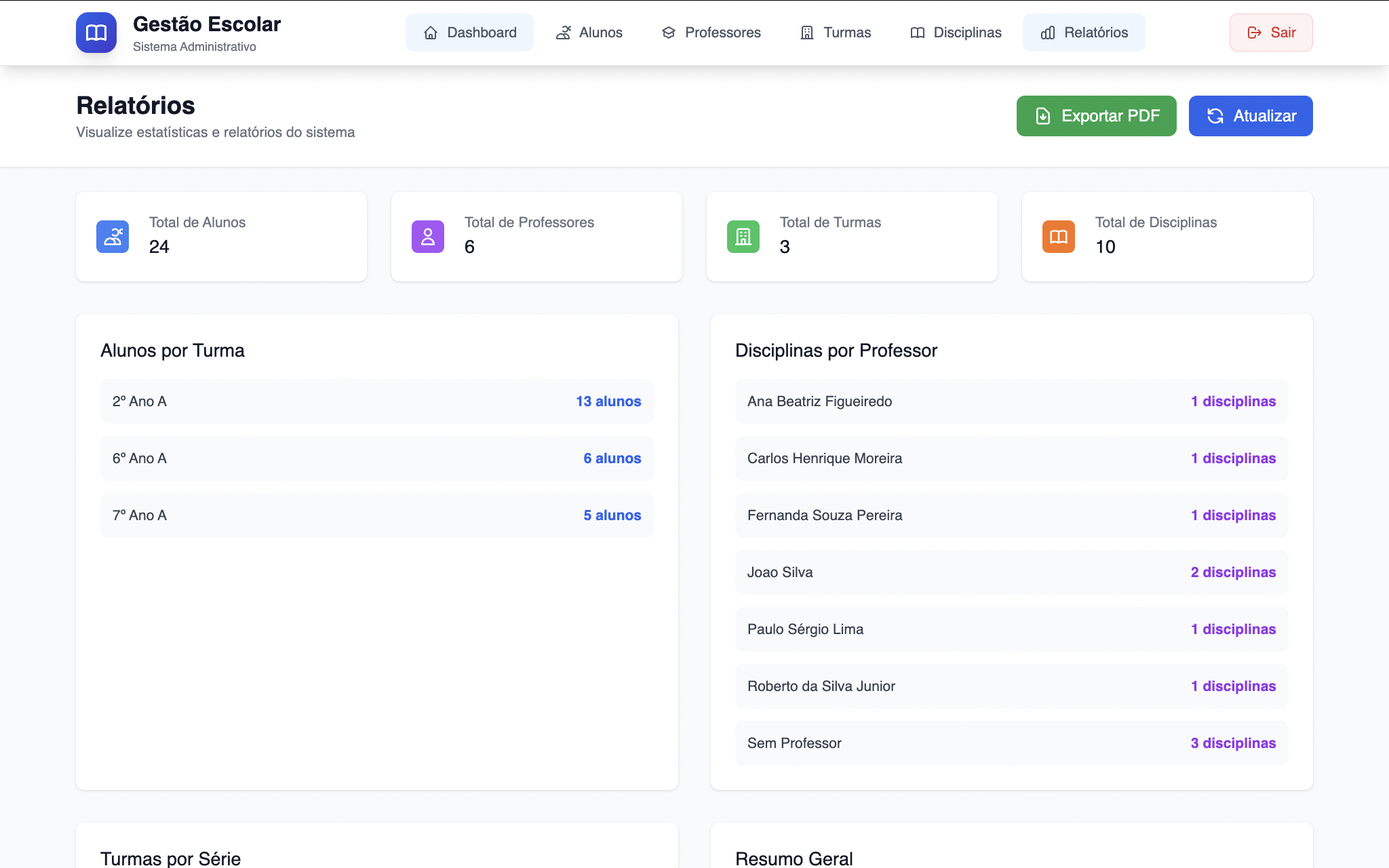Go to the Turmas navigation tab
Viewport: 1389px width, 868px height.
(836, 33)
